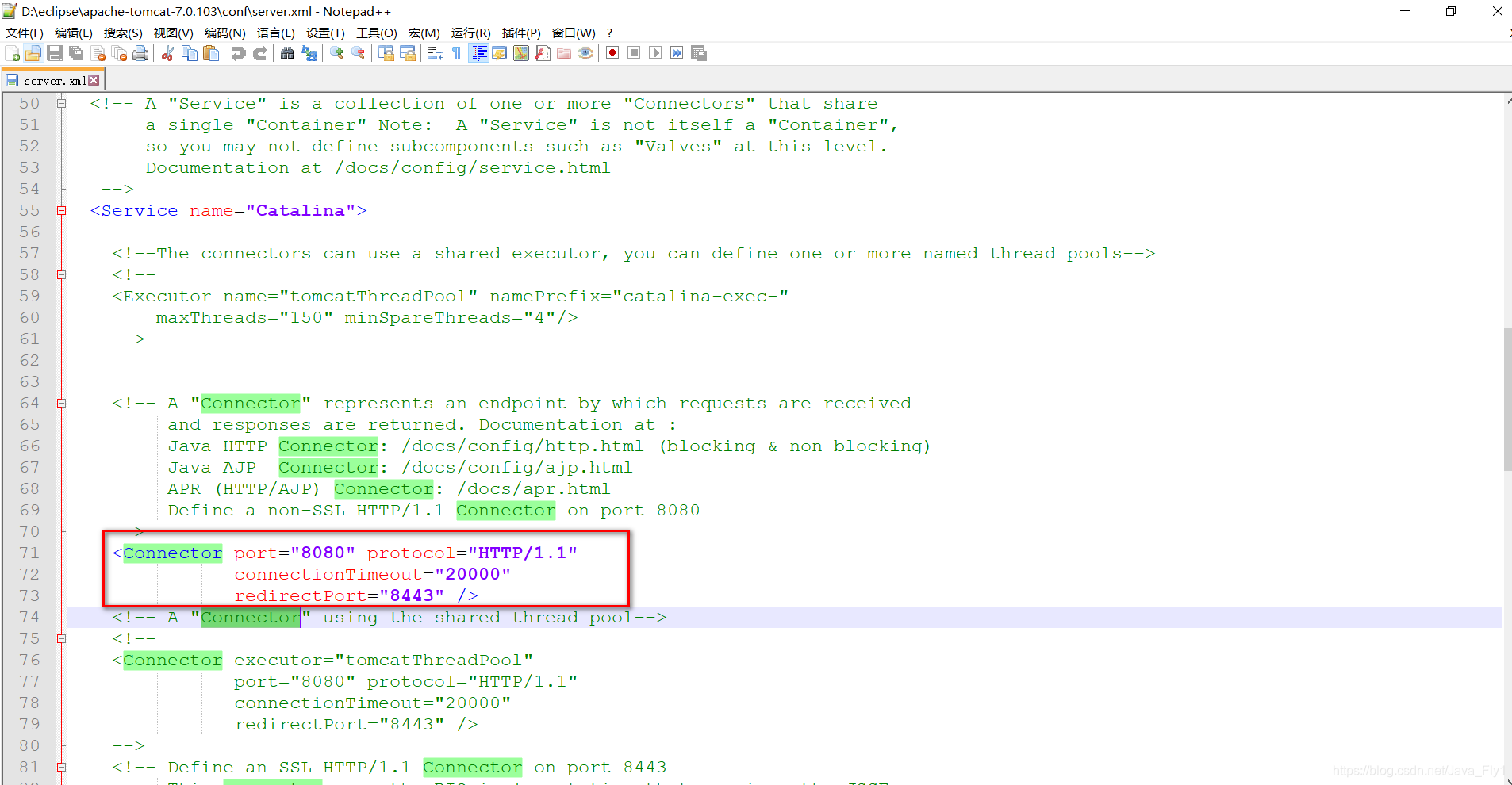1512x785 pixels.
Task: Click the scrollbar up arrow
Action: (1507, 101)
